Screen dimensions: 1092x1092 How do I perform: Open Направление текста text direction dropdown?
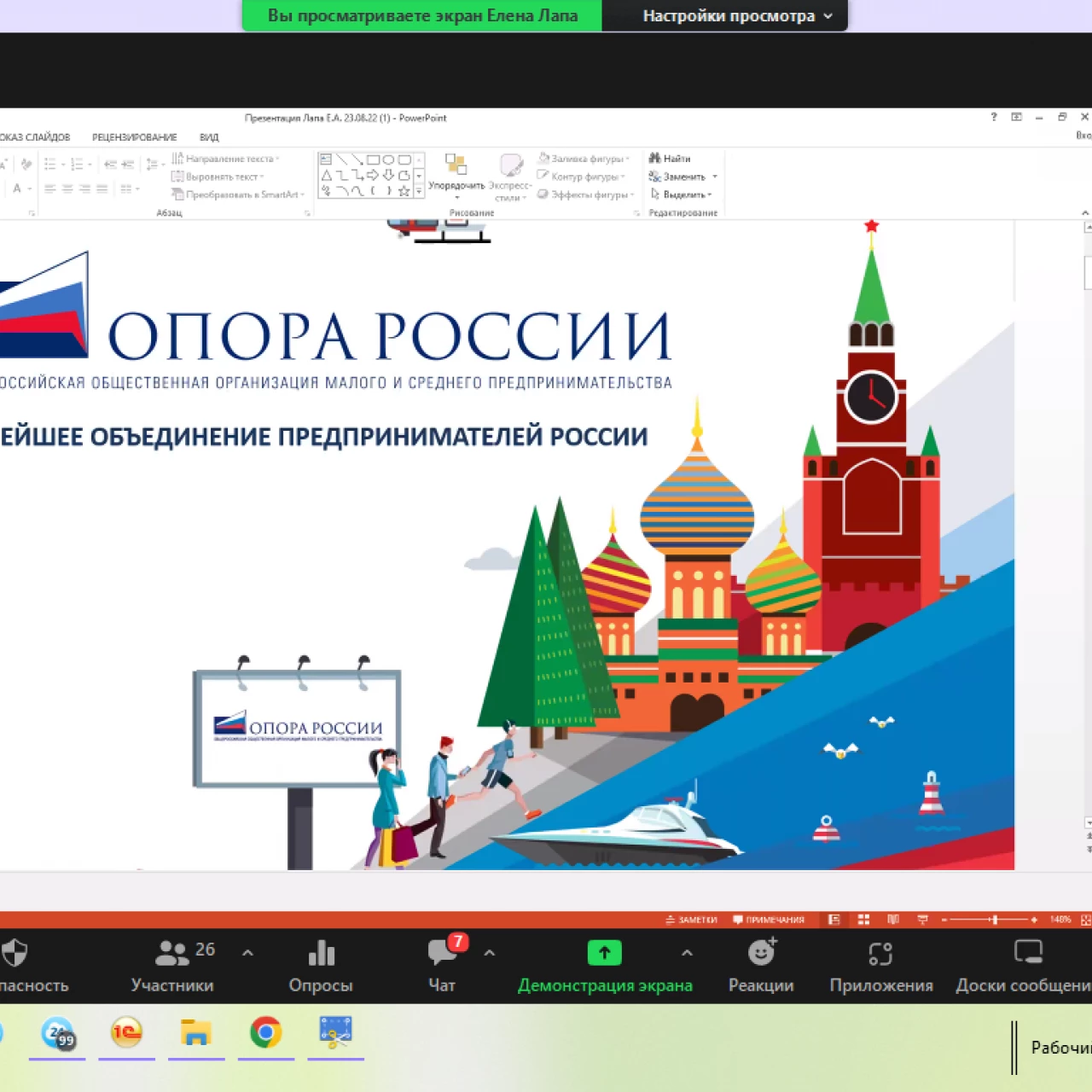226,159
